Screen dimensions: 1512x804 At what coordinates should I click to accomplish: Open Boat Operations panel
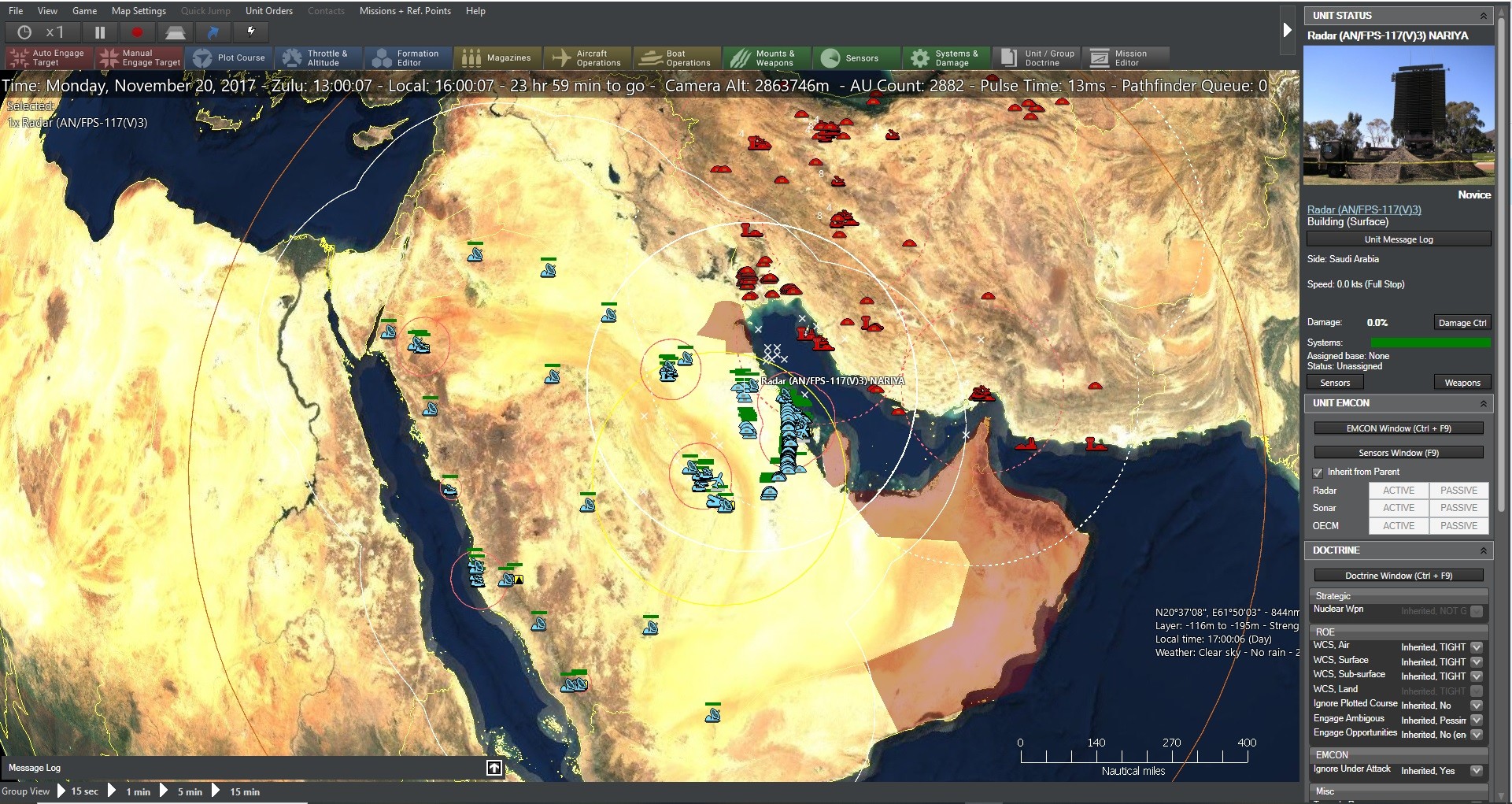(676, 57)
